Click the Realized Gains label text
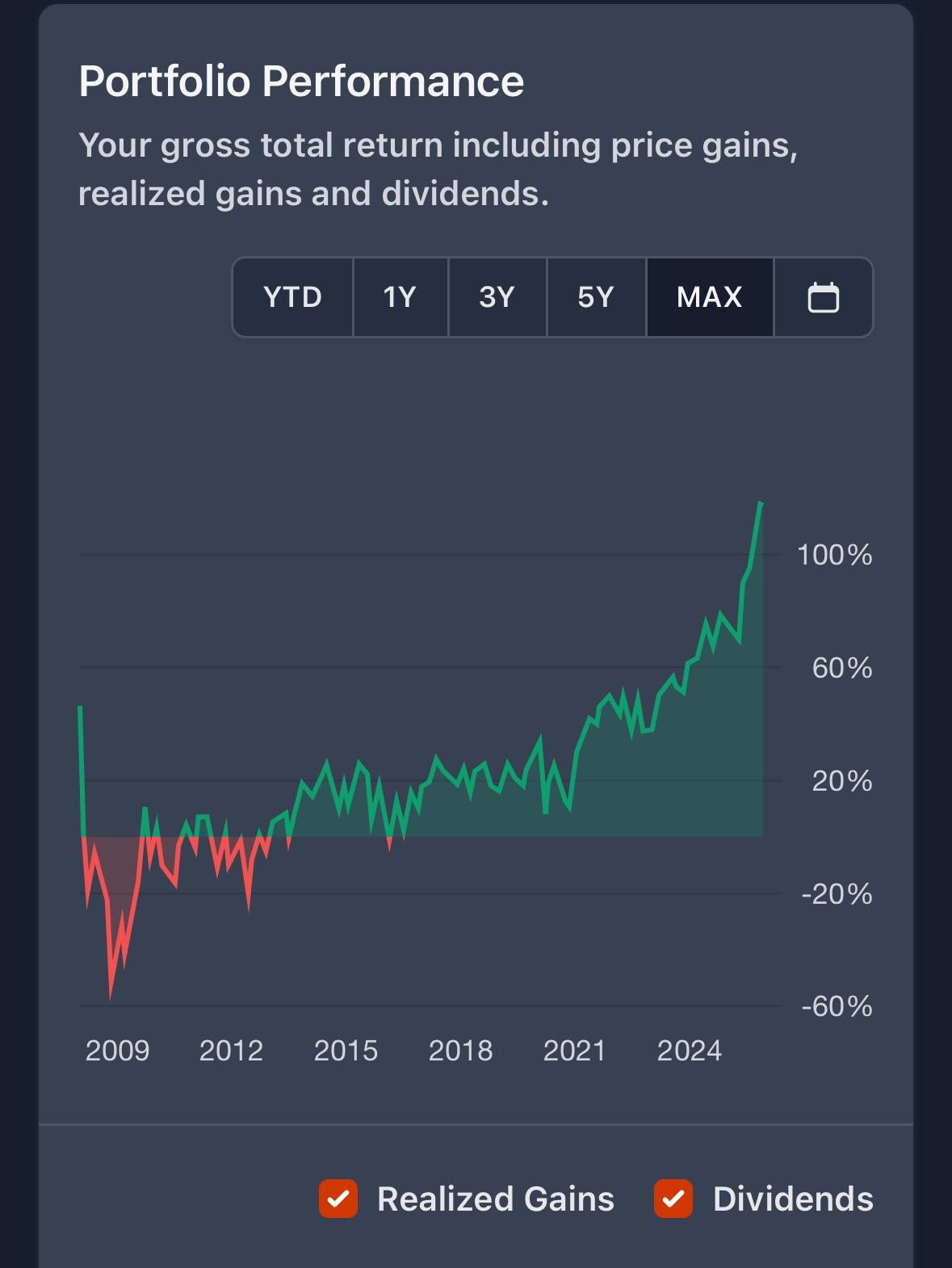Viewport: 952px width, 1268px height. click(x=495, y=1199)
